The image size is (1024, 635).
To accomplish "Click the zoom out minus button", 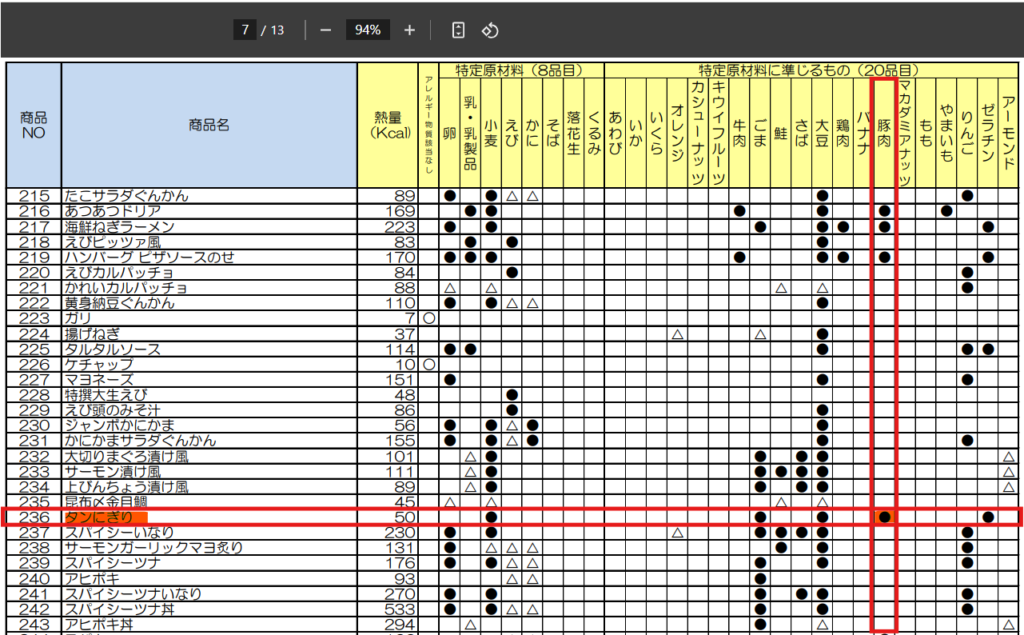I will tap(325, 30).
